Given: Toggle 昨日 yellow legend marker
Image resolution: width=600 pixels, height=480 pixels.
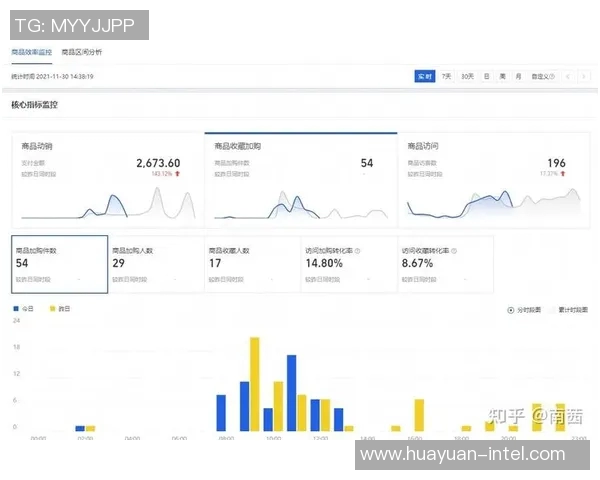Looking at the screenshot, I should tap(54, 309).
